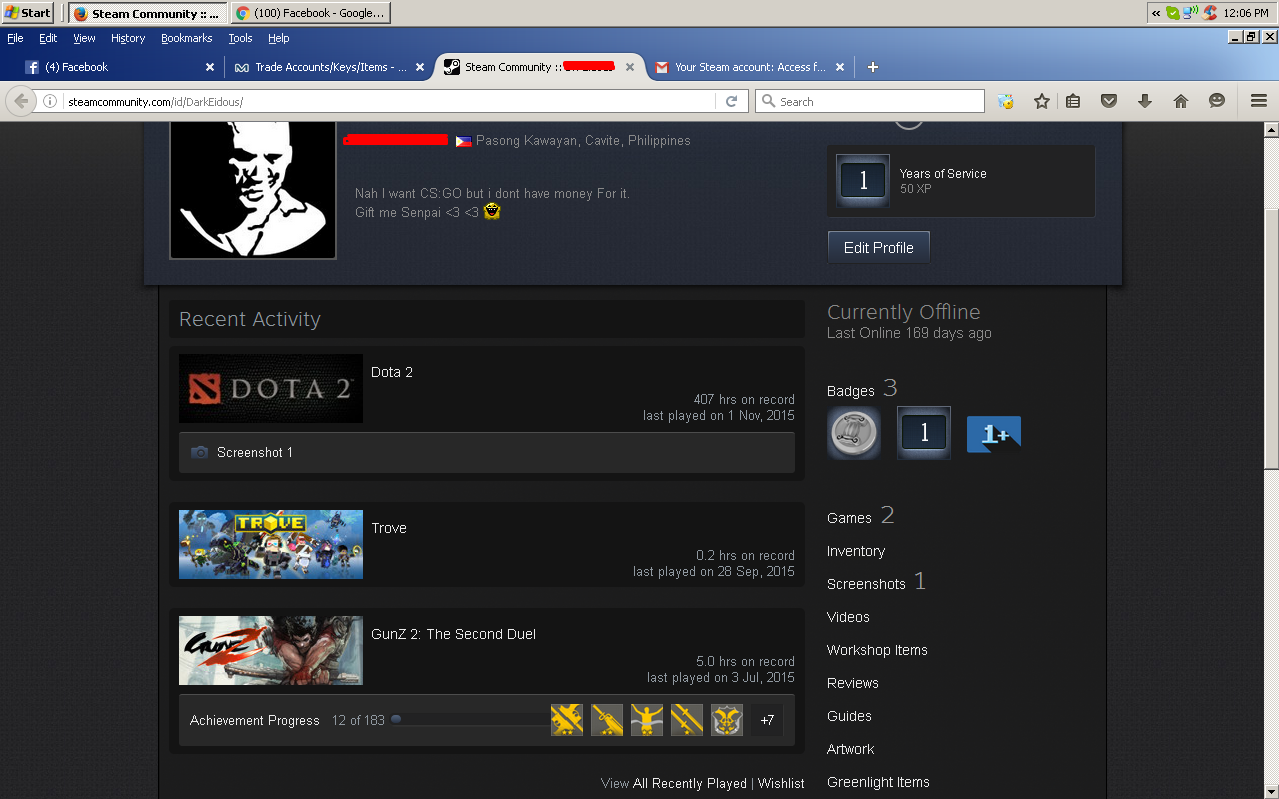Switch to the Your Steam account Gmail tab
1279x799 pixels.
tap(750, 67)
